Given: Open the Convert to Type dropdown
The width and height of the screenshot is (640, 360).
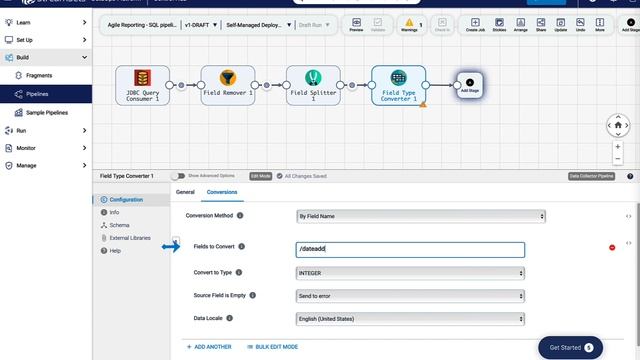Looking at the screenshot, I should click(410, 273).
